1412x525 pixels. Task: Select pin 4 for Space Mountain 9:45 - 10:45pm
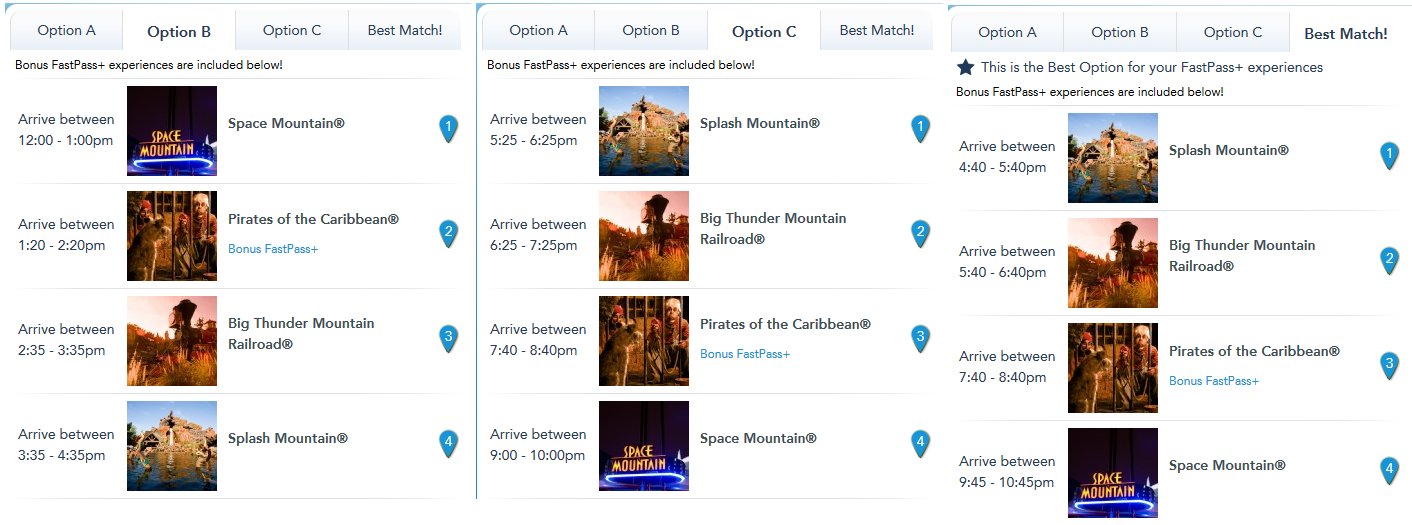point(1389,471)
